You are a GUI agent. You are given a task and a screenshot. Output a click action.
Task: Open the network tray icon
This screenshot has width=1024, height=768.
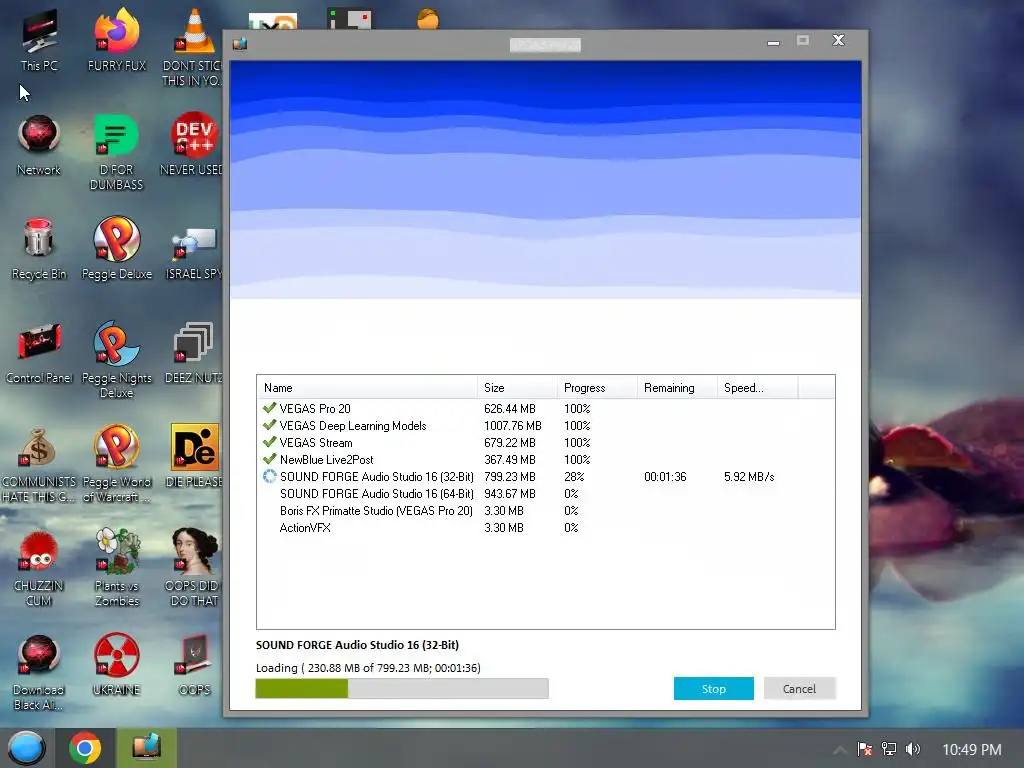pos(889,749)
